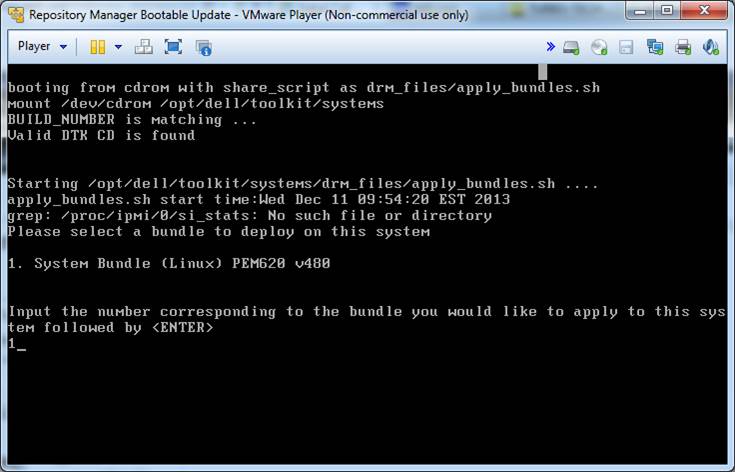Click the '1. System Bundle (Linux) PEM620 v480' line

click(x=169, y=263)
